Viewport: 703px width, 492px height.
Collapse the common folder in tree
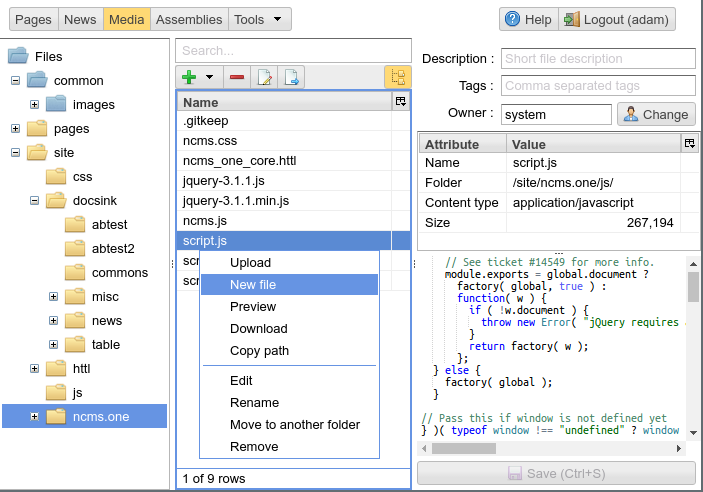pyautogui.click(x=16, y=81)
